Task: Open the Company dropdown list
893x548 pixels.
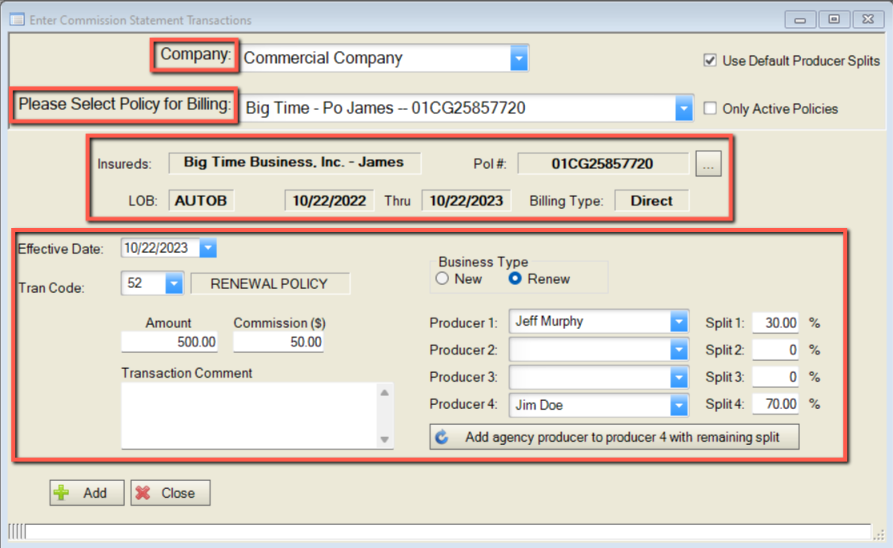Action: 519,59
